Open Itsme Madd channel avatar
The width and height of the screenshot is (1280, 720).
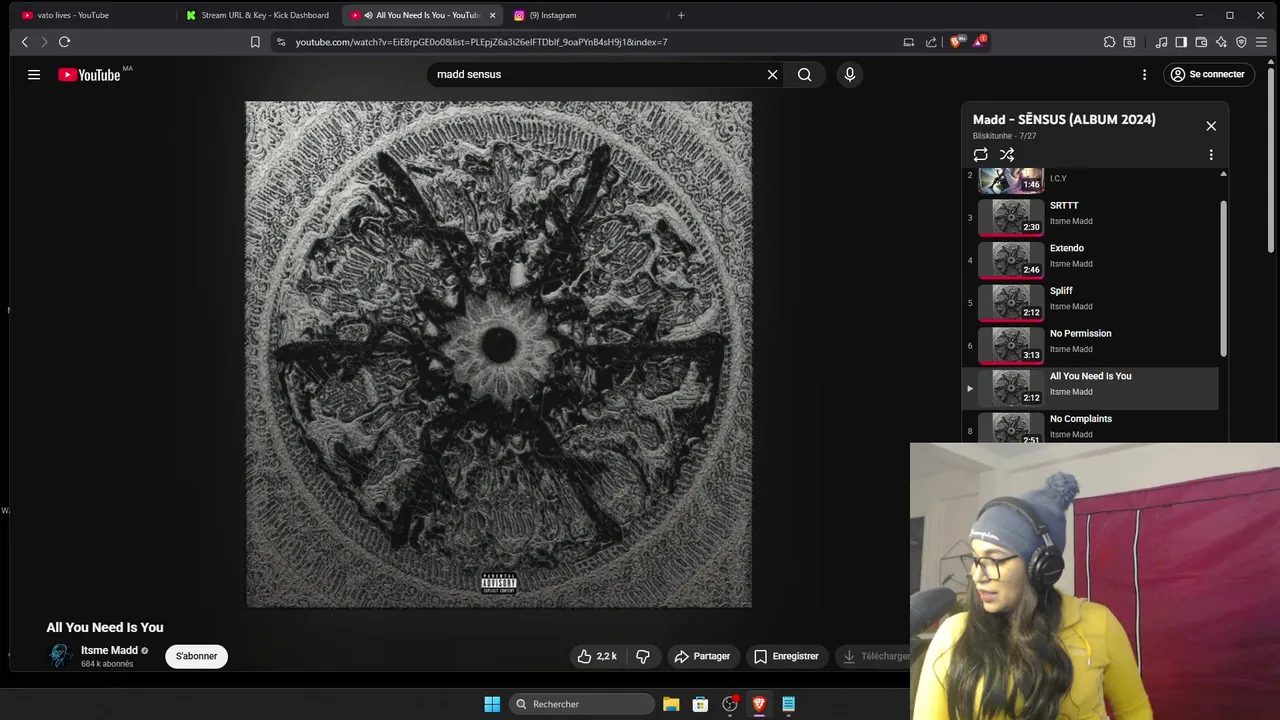click(x=61, y=656)
